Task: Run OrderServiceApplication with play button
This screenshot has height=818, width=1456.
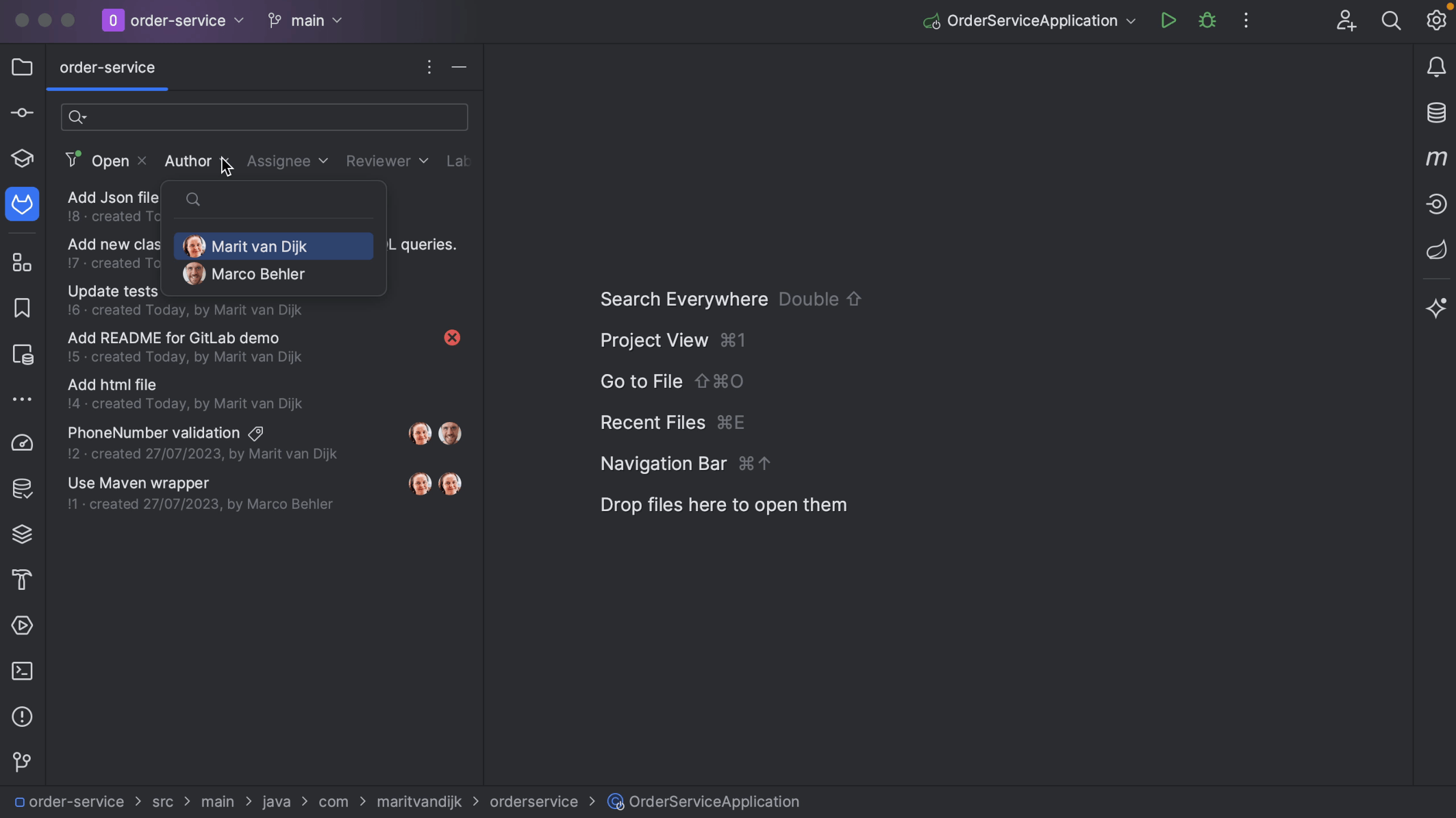Action: tap(1168, 21)
